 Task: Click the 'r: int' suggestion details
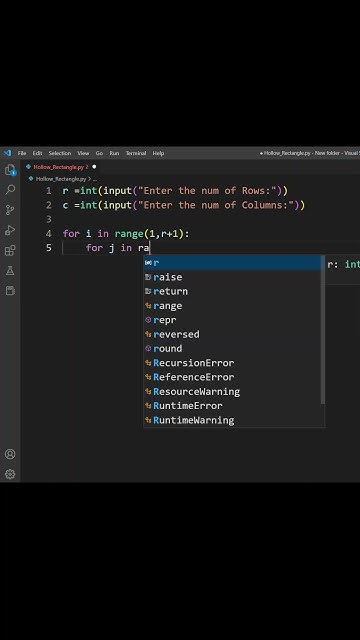[343, 264]
